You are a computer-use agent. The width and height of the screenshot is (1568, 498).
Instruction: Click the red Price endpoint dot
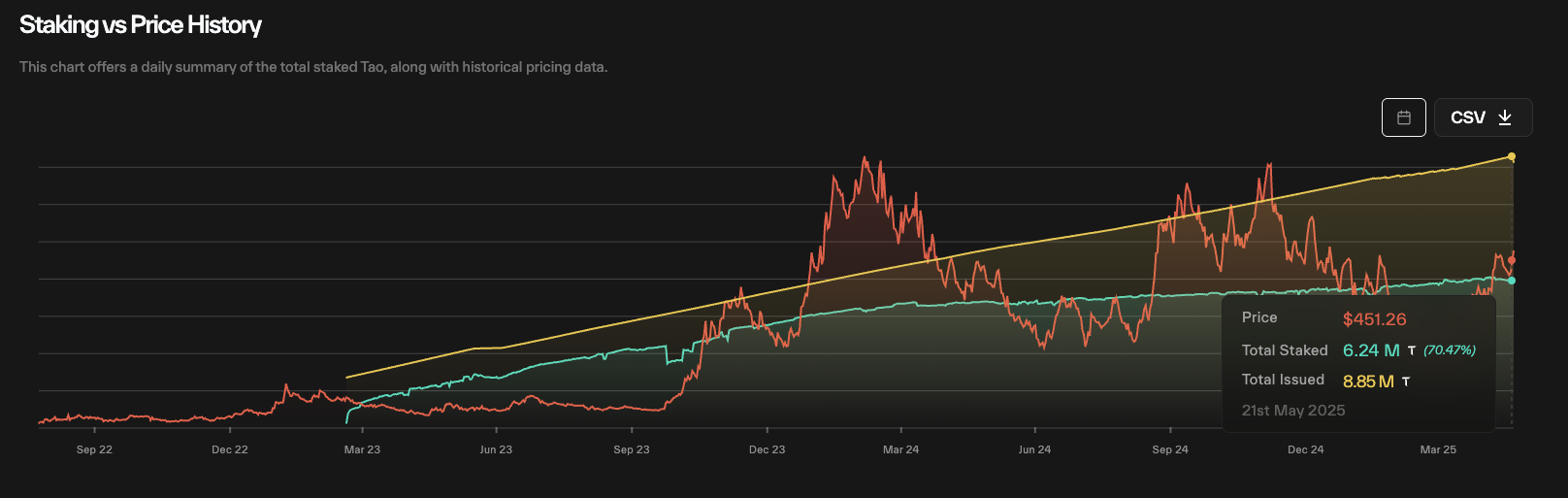[x=1512, y=260]
